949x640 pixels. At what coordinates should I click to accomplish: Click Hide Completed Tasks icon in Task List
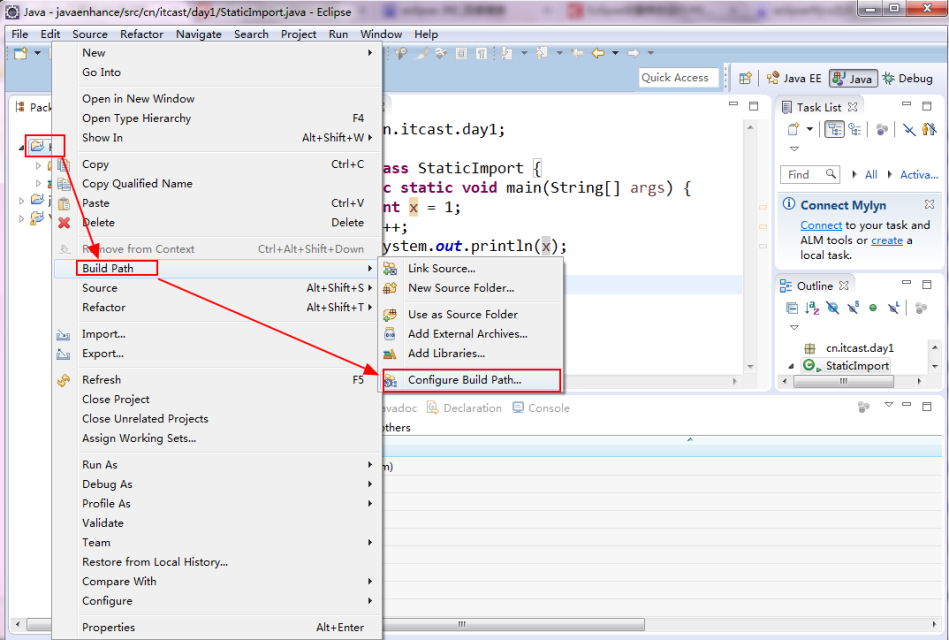tap(909, 129)
